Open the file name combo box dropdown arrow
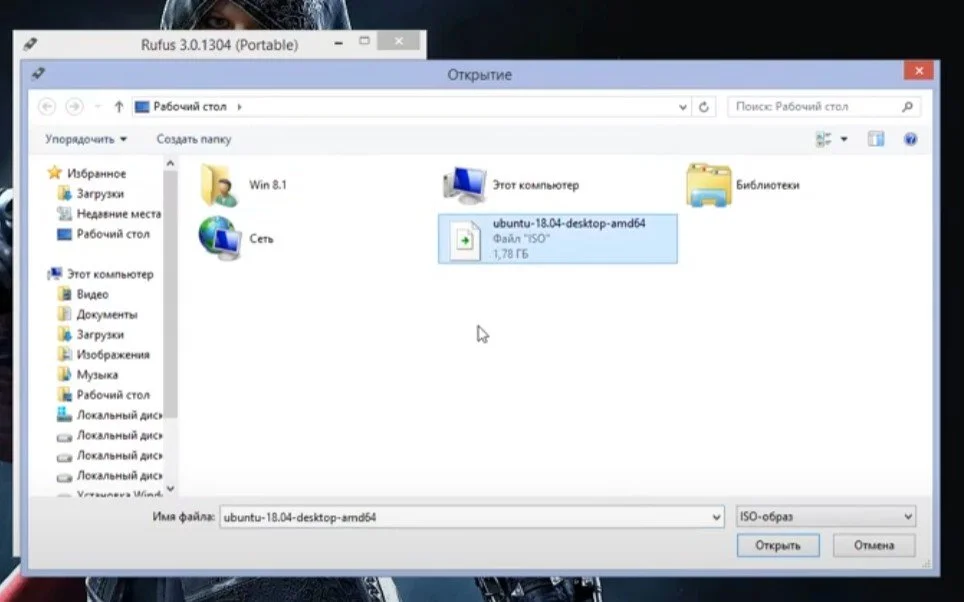Viewport: 964px width, 602px height. 716,517
